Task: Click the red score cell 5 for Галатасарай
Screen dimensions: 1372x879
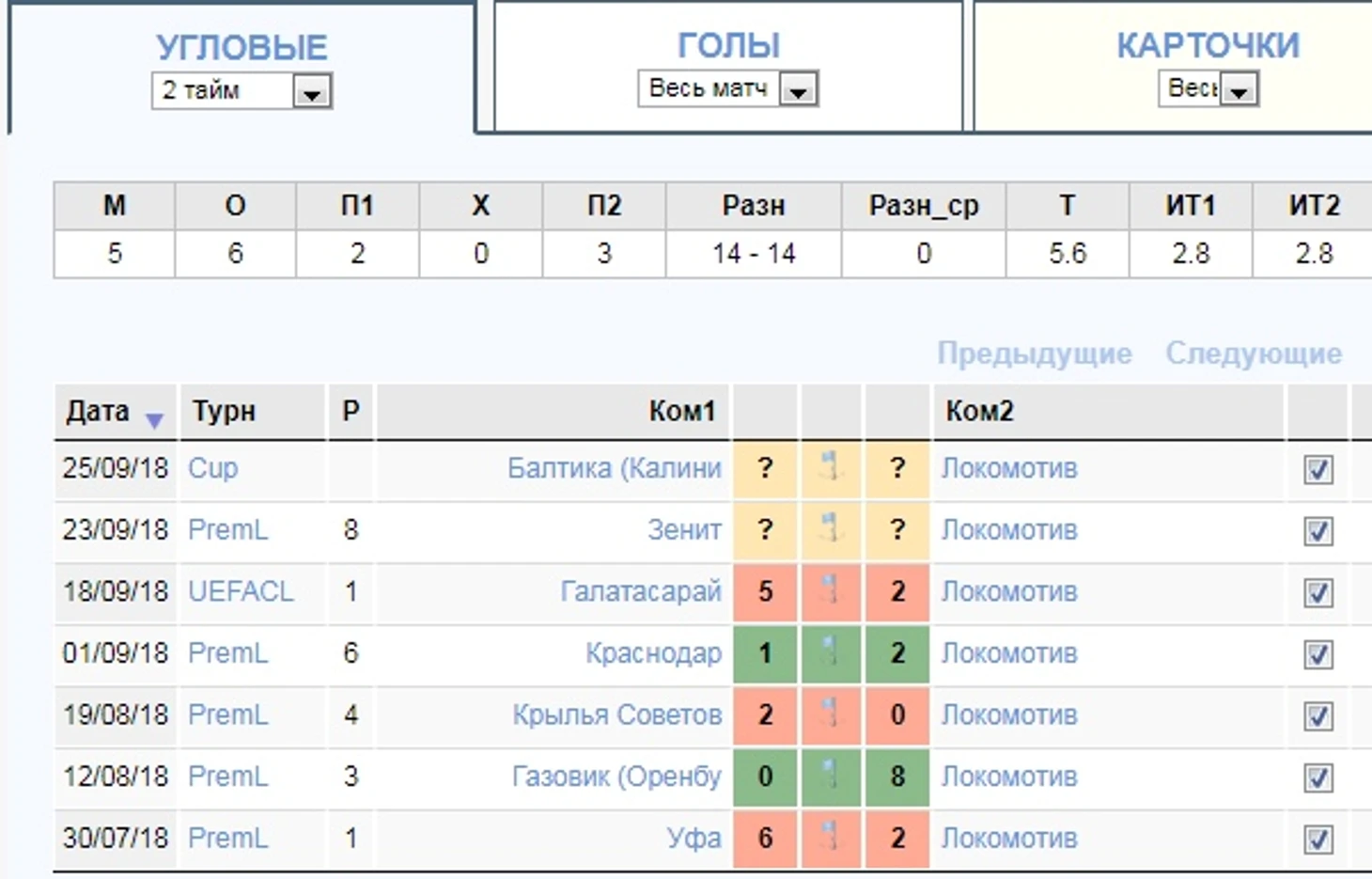Action: coord(765,592)
